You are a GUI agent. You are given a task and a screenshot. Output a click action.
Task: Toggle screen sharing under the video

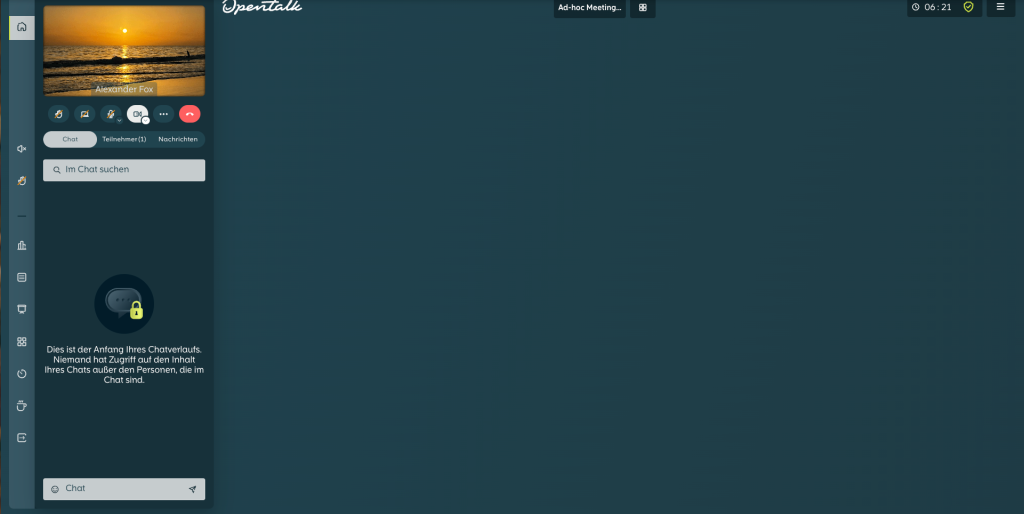coord(84,114)
